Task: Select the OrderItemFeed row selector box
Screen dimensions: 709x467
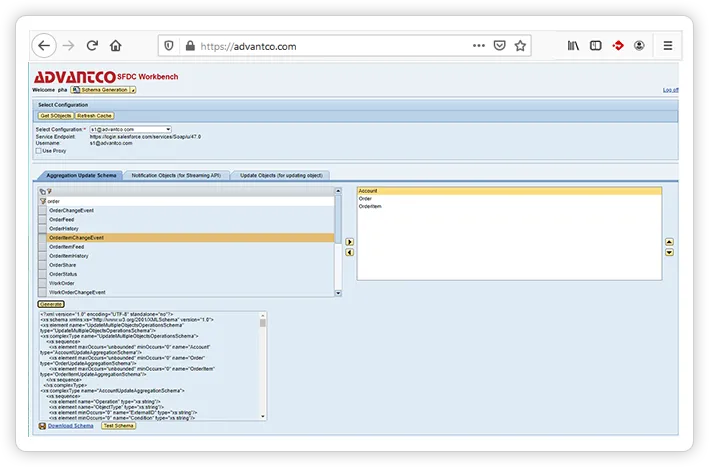Action: coord(43,247)
